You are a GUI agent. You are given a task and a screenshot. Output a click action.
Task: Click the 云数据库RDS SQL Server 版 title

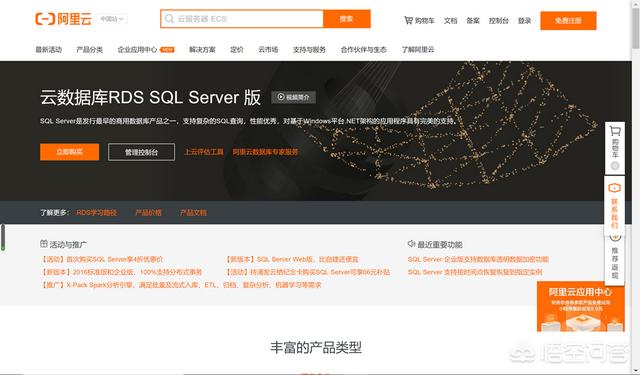tap(150, 98)
